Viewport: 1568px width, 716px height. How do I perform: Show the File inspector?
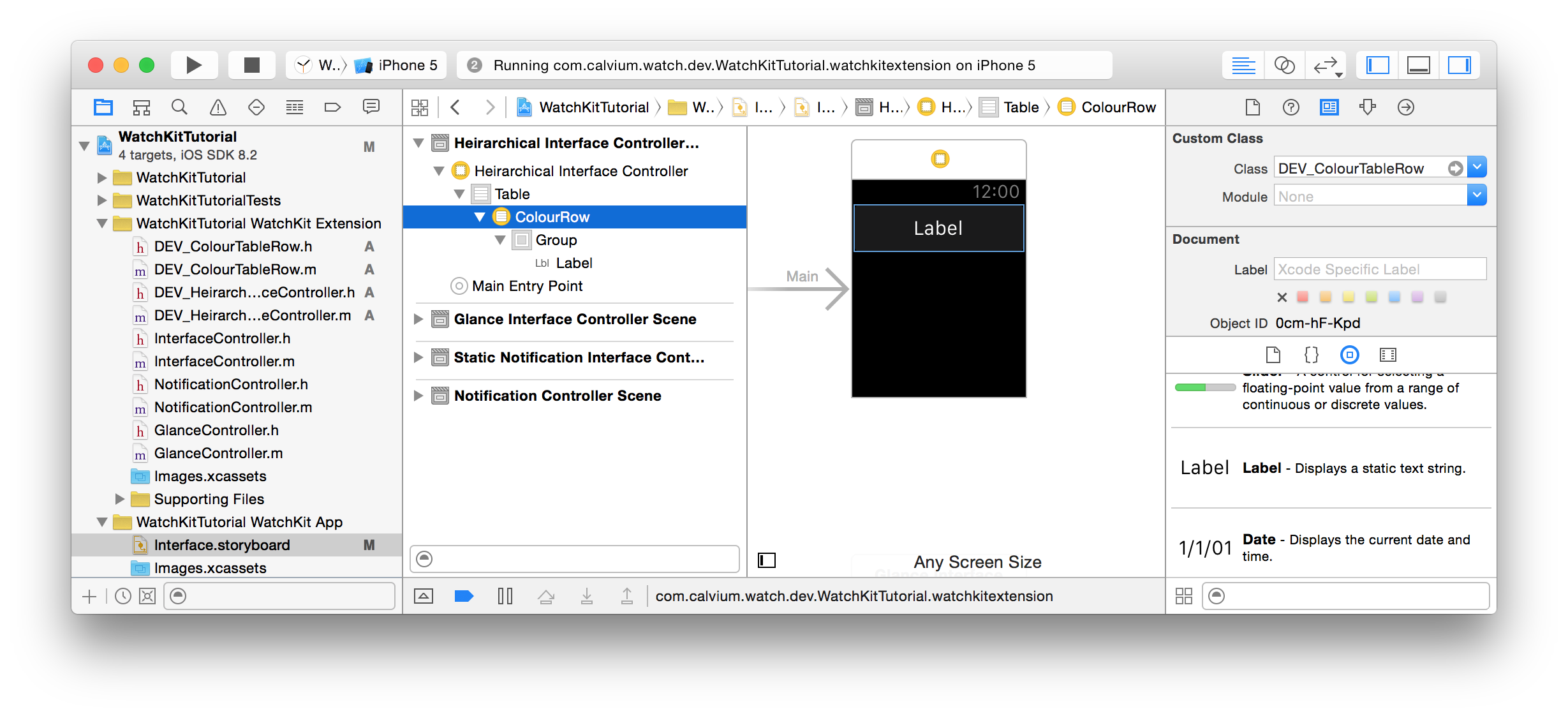[1253, 107]
